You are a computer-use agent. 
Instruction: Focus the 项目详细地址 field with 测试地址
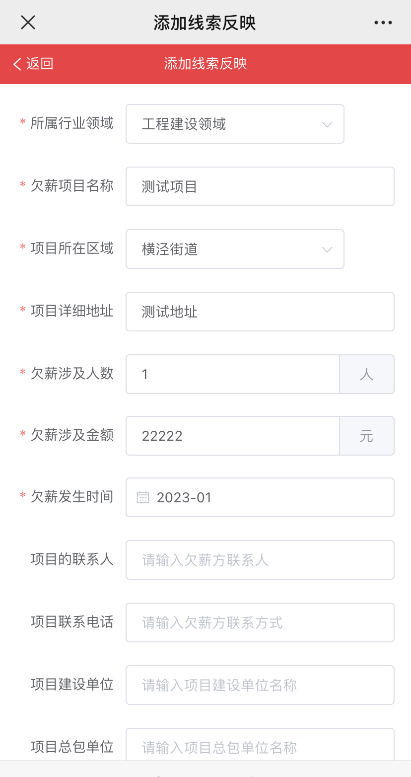(260, 312)
